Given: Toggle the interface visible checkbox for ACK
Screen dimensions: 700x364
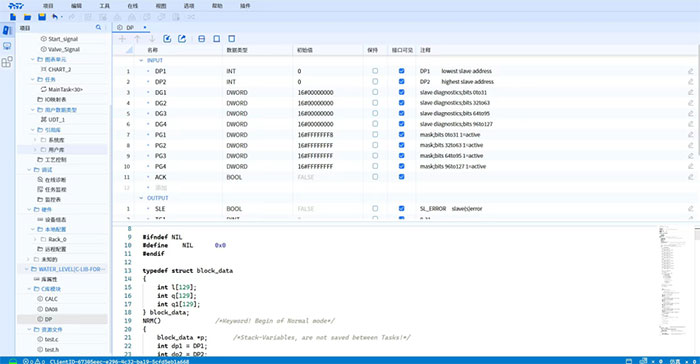Looking at the screenshot, I should (x=401, y=177).
